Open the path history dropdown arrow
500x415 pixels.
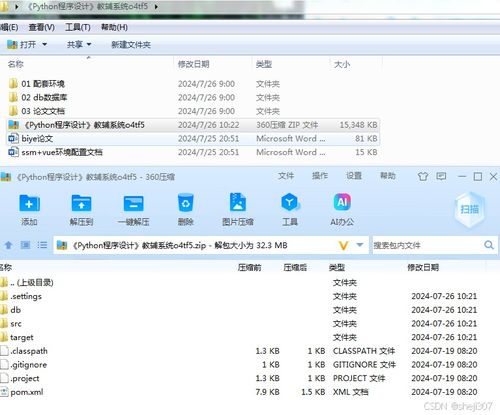click(x=360, y=245)
